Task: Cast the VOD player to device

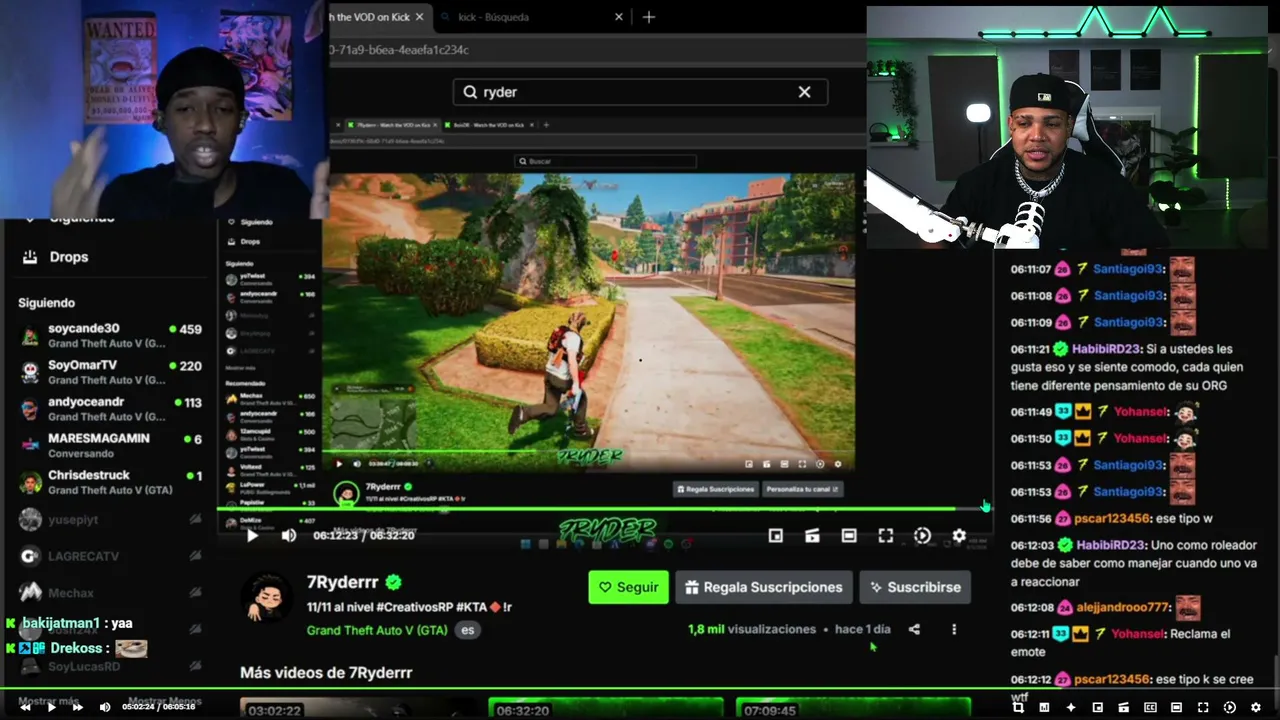Action: point(812,536)
